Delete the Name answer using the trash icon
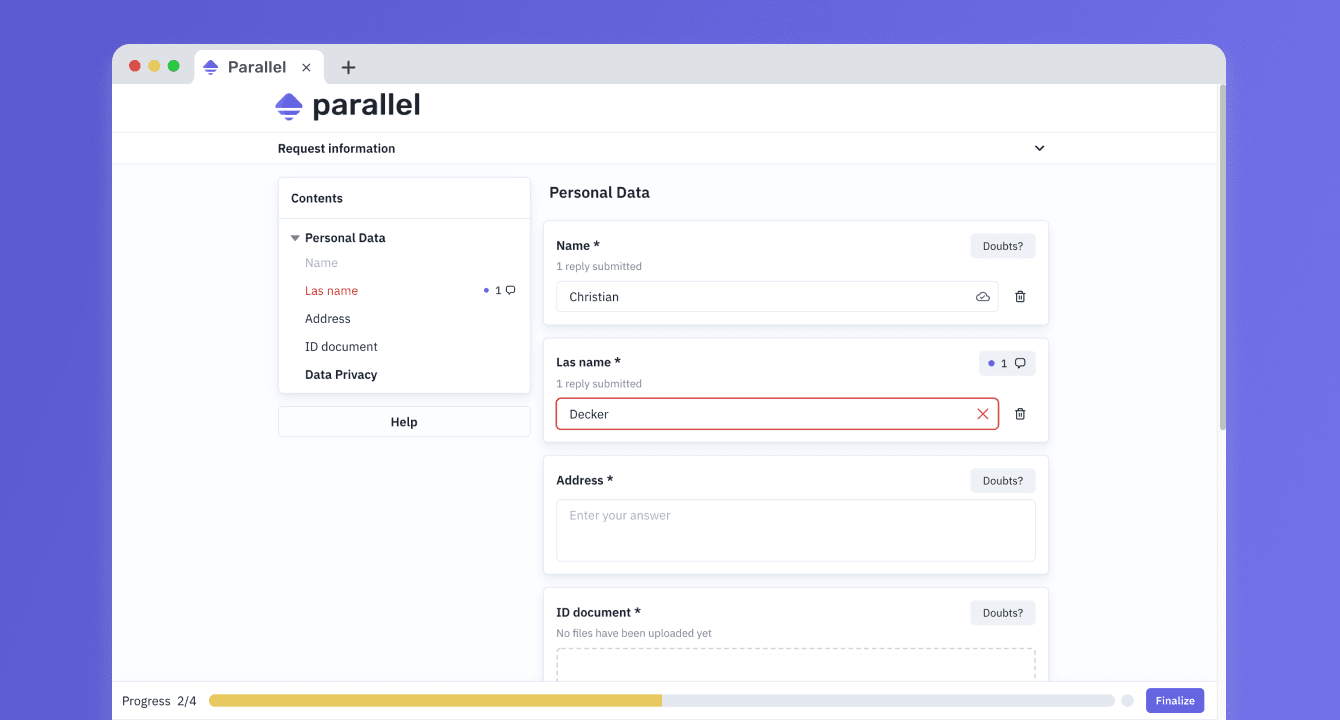 pos(1020,296)
